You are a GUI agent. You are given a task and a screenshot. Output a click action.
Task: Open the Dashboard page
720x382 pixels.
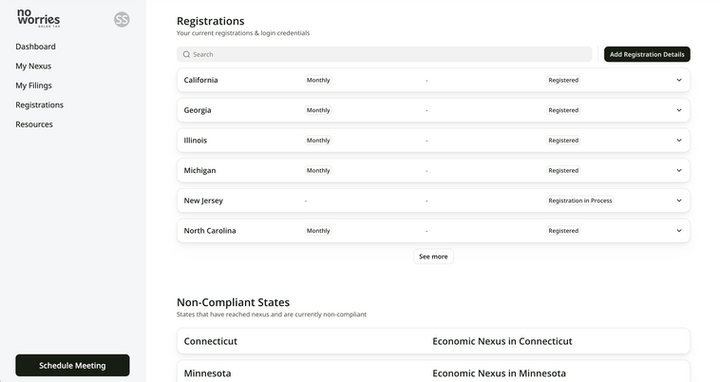(35, 46)
